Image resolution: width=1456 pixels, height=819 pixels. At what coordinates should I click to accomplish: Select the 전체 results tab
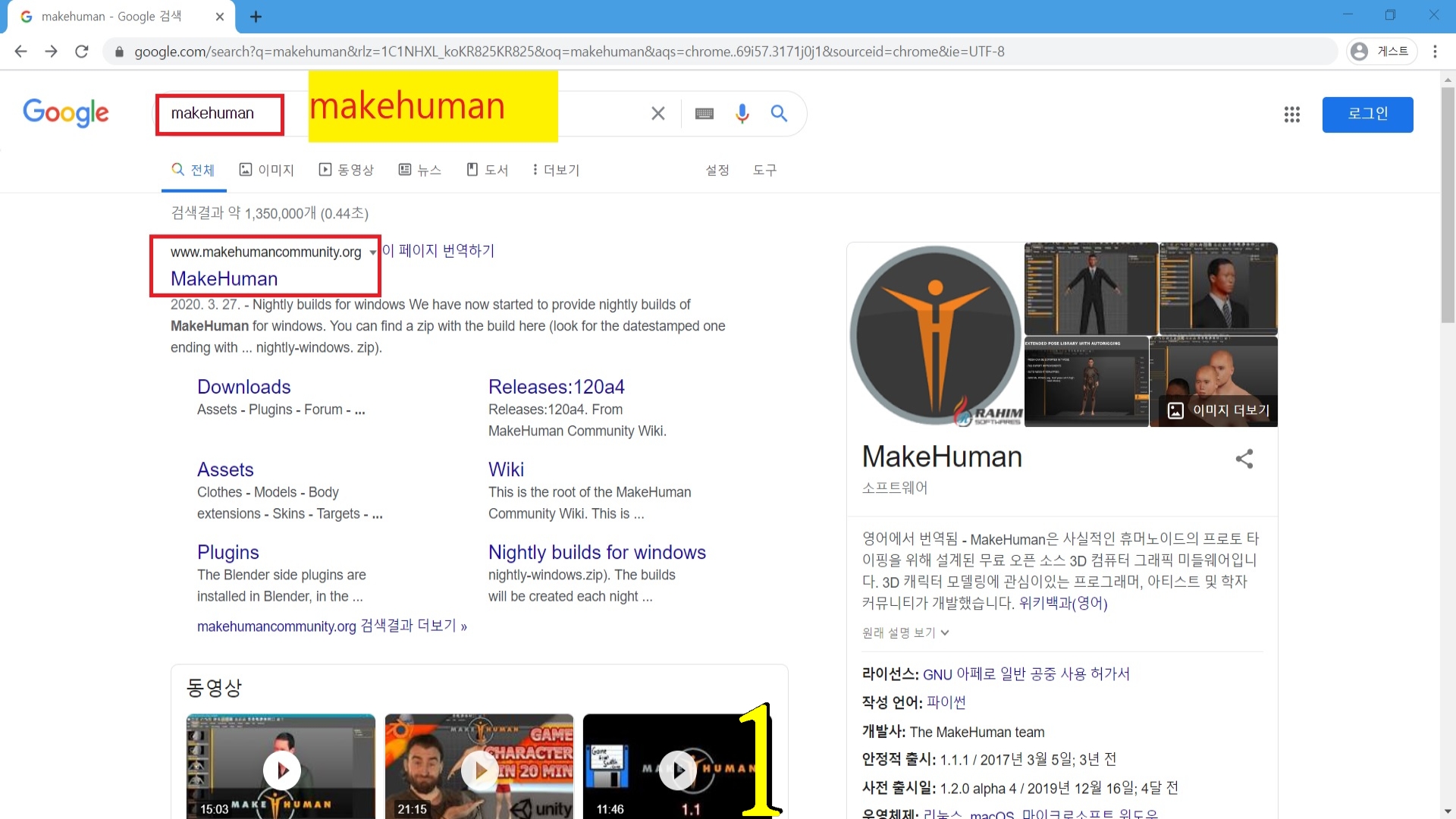point(193,170)
